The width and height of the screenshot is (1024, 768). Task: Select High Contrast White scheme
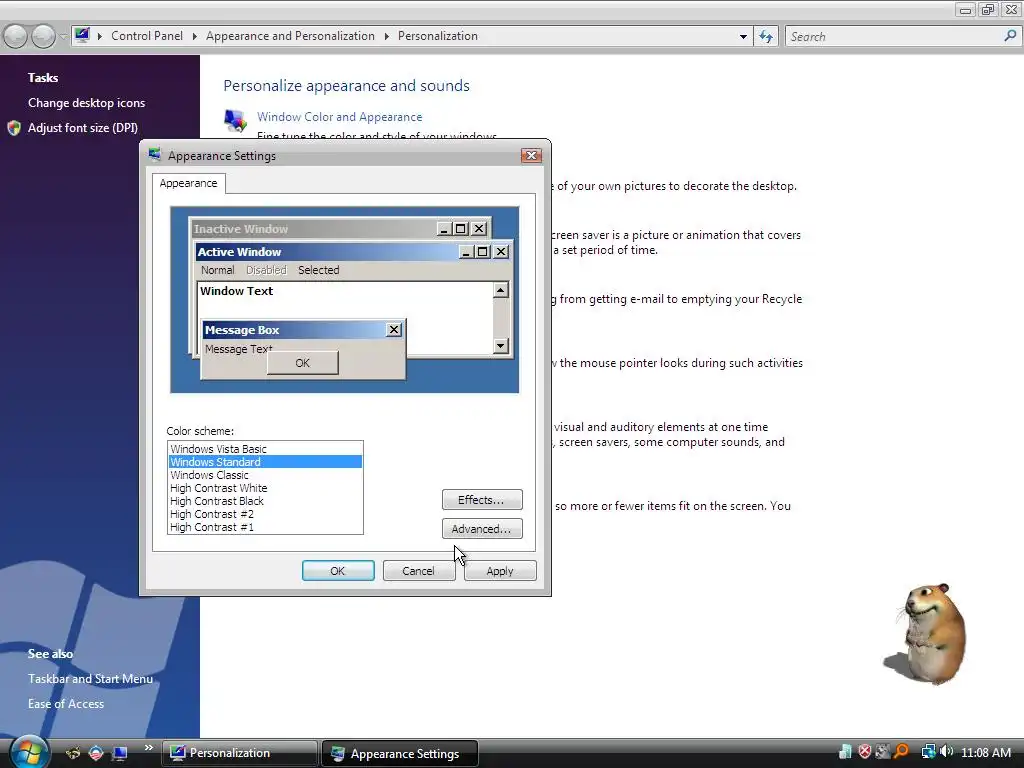265,488
